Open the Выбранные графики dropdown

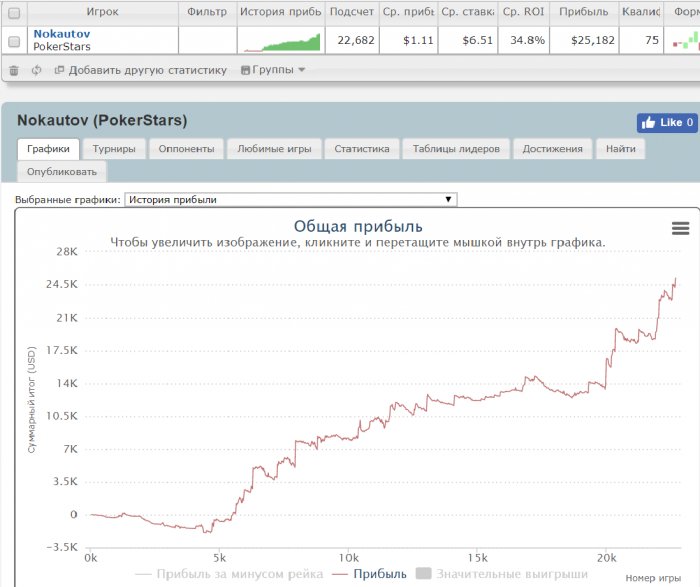290,199
